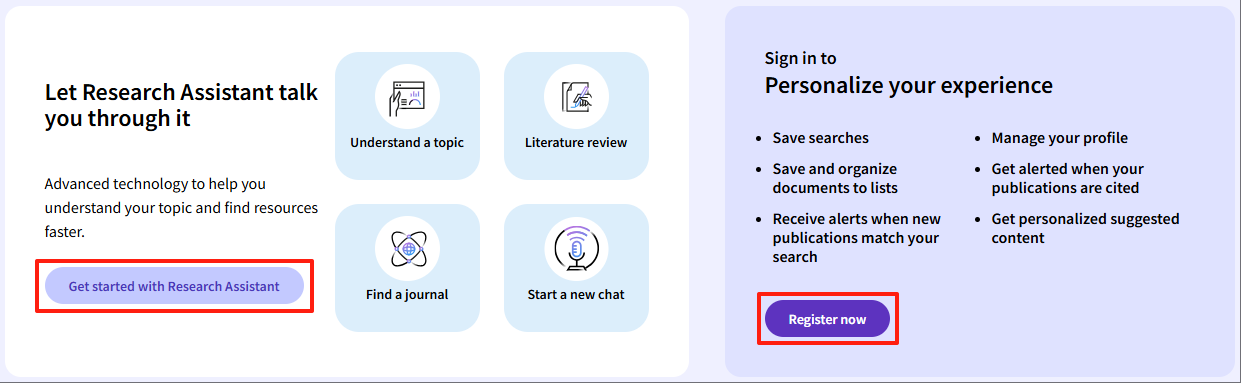The width and height of the screenshot is (1241, 383).
Task: Click 'Receive alerts when new publications' item
Action: 856,237
